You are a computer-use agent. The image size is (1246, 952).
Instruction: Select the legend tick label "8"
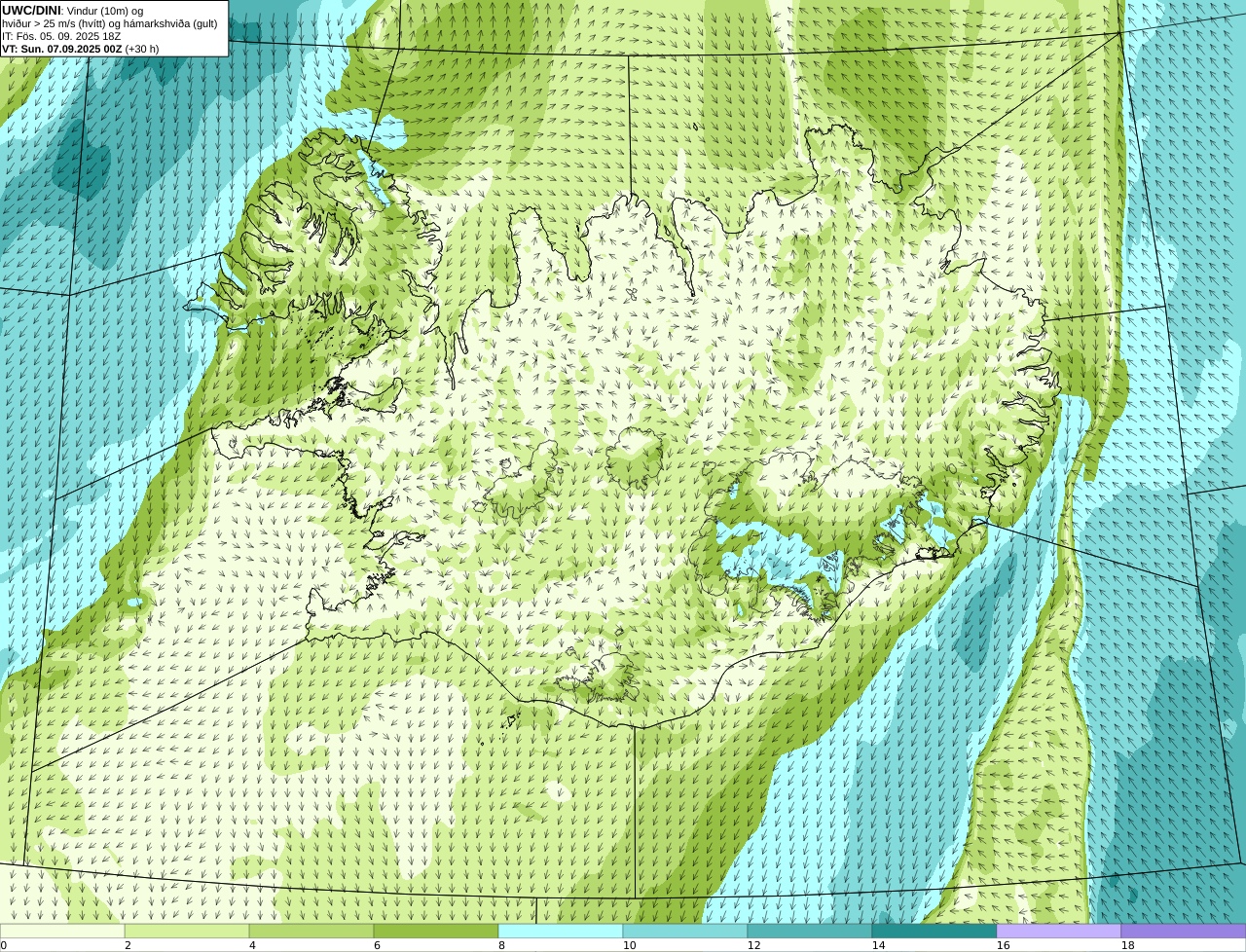tap(501, 945)
